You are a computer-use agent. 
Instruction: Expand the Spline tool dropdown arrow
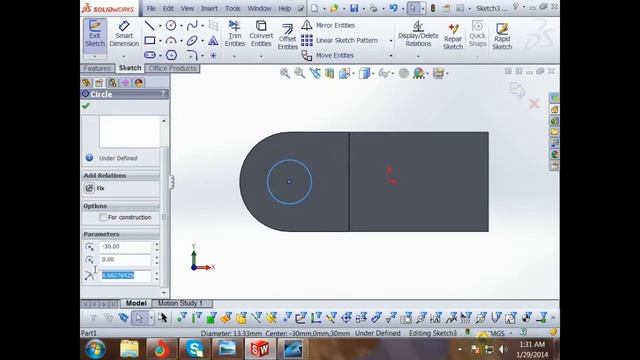pyautogui.click(x=202, y=26)
